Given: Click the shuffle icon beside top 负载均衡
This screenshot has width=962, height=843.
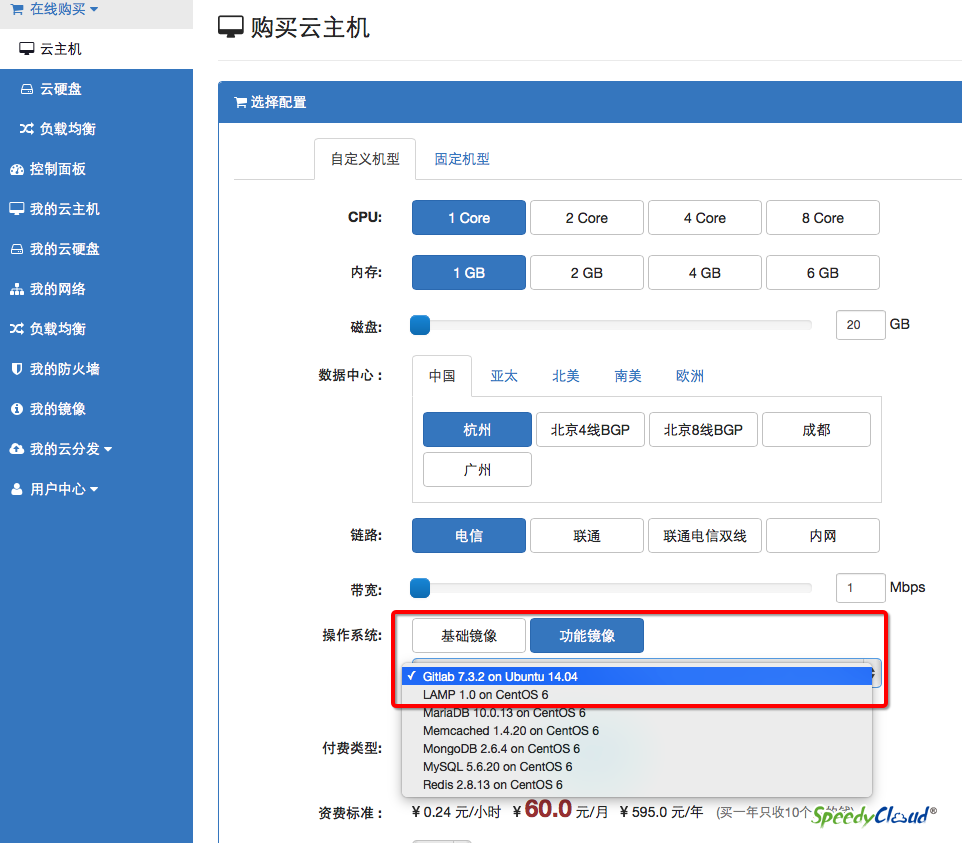Looking at the screenshot, I should pos(26,128).
